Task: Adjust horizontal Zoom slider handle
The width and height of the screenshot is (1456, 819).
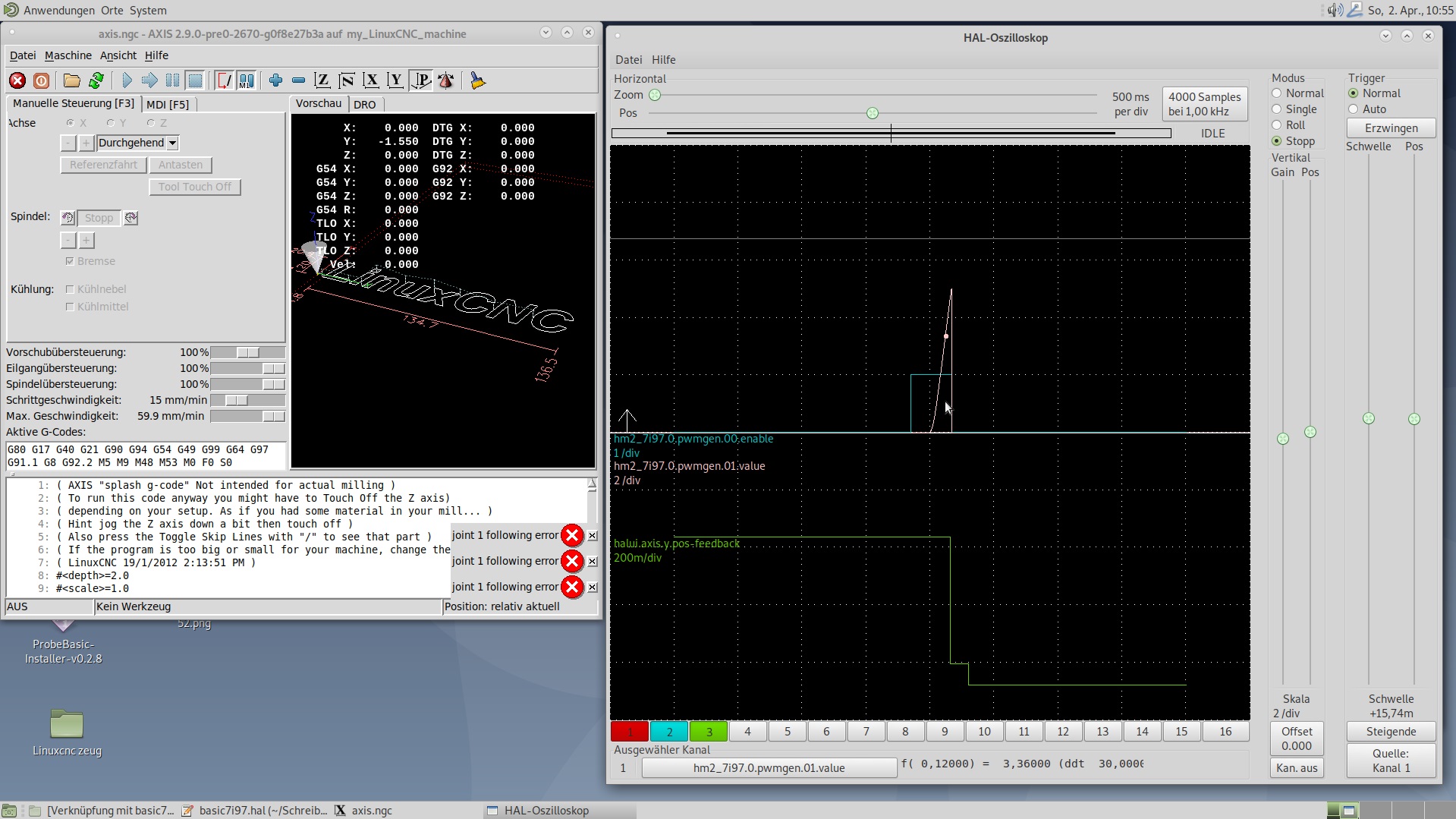Action: [655, 95]
